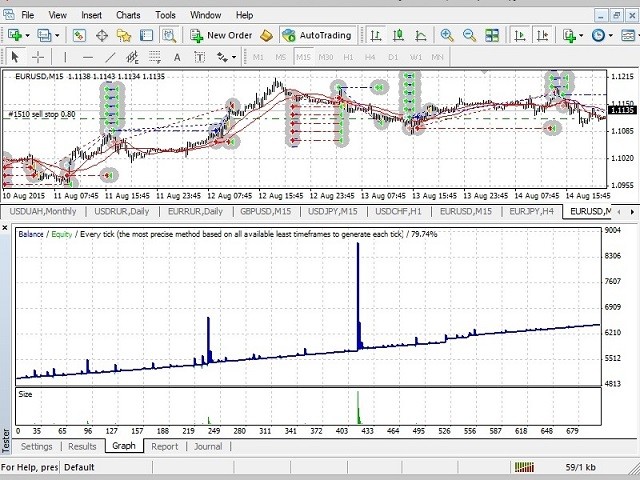Zoom out of the chart
This screenshot has height=480, width=640.
coord(469,36)
